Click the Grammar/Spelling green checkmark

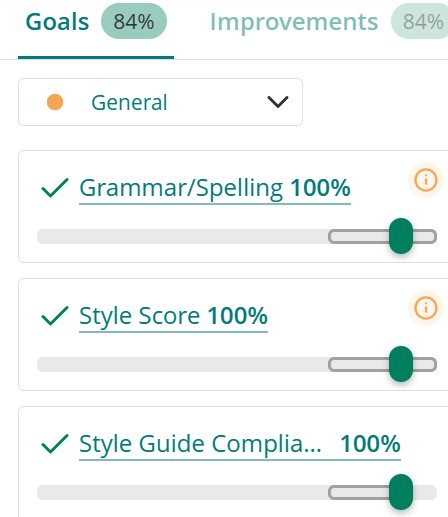click(55, 188)
